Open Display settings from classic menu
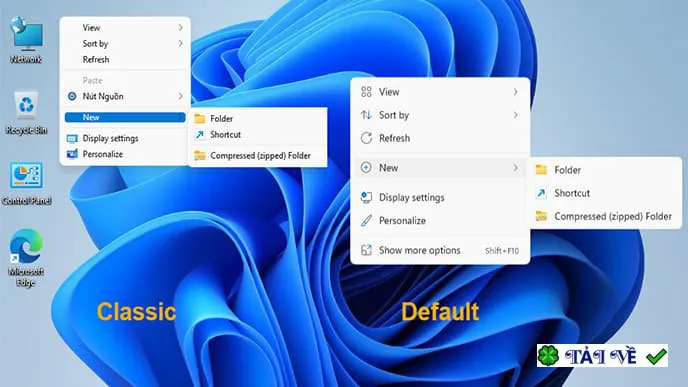The height and width of the screenshot is (387, 688). (x=125, y=138)
